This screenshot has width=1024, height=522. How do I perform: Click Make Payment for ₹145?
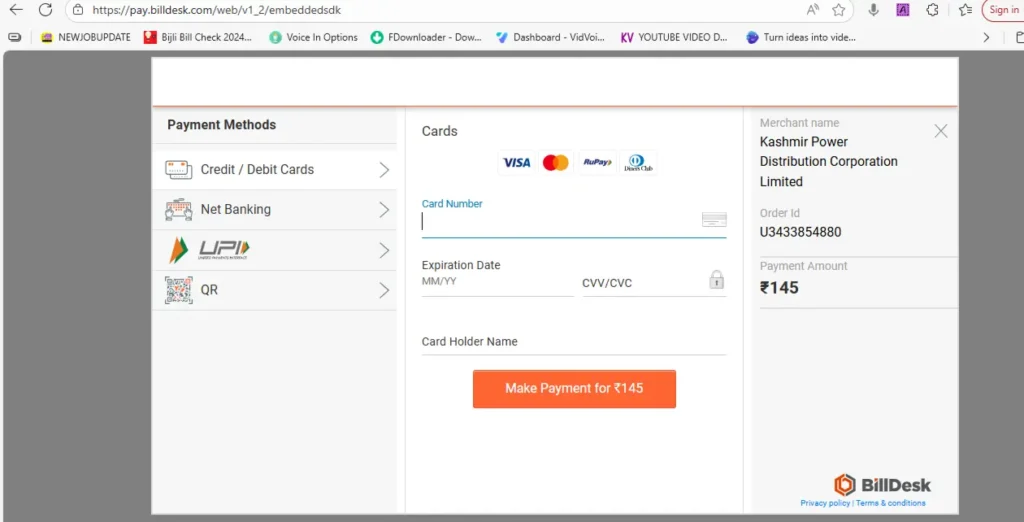pyautogui.click(x=574, y=389)
